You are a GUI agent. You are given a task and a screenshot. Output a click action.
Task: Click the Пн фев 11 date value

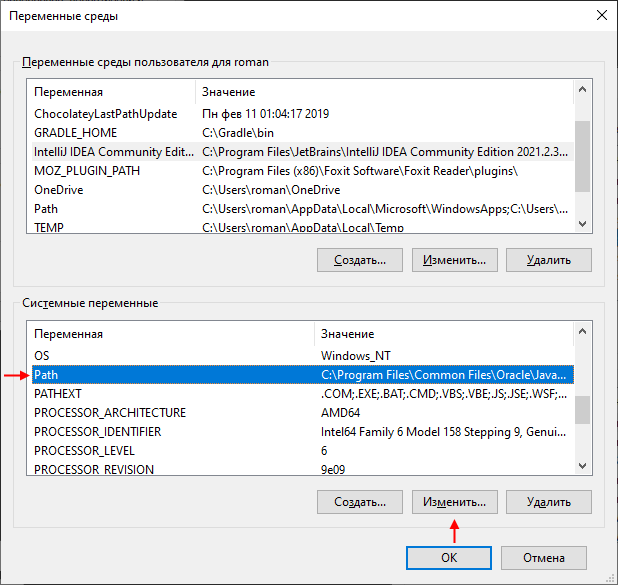(265, 114)
